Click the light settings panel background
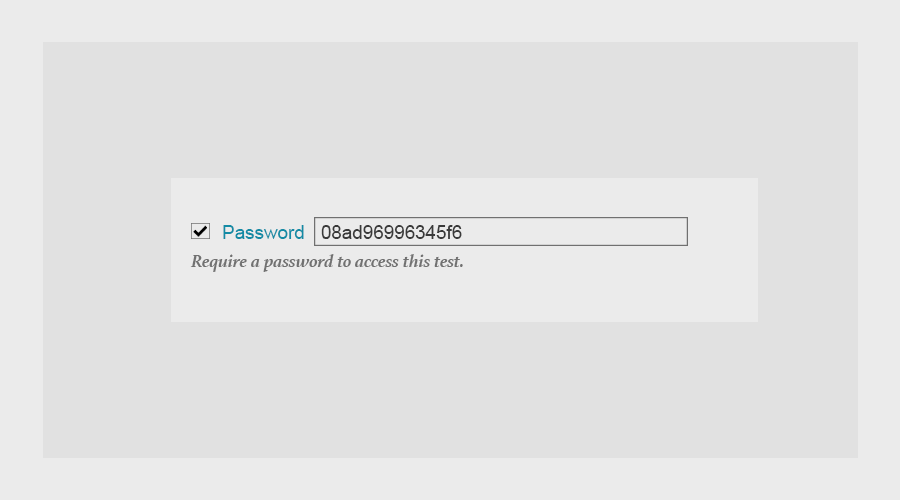 click(x=464, y=299)
